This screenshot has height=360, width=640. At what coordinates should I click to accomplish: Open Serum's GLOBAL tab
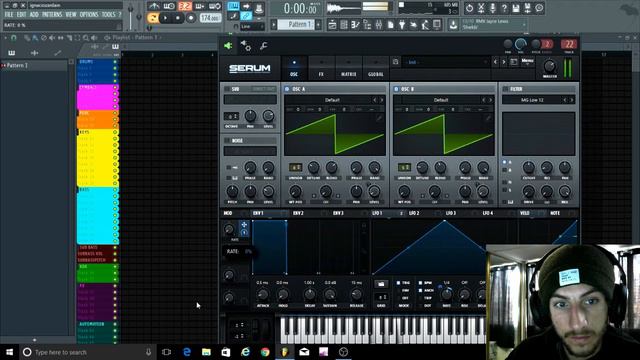[376, 68]
